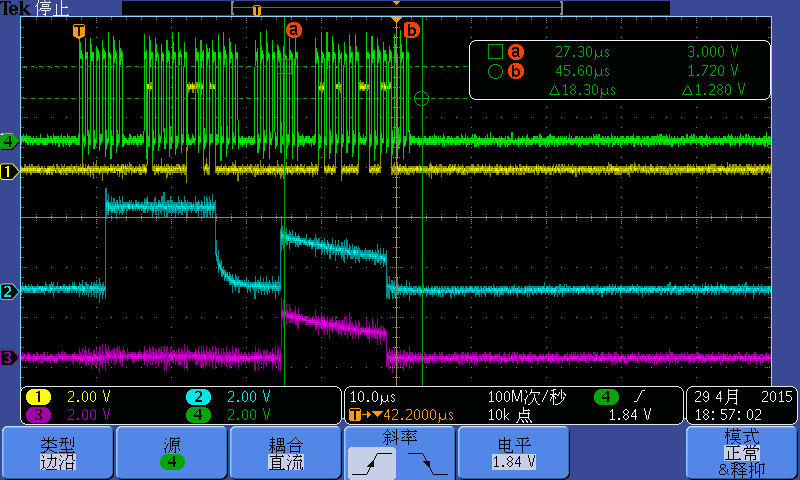Click the channel 1 2.00 V scale value
The width and height of the screenshot is (800, 480).
point(89,396)
